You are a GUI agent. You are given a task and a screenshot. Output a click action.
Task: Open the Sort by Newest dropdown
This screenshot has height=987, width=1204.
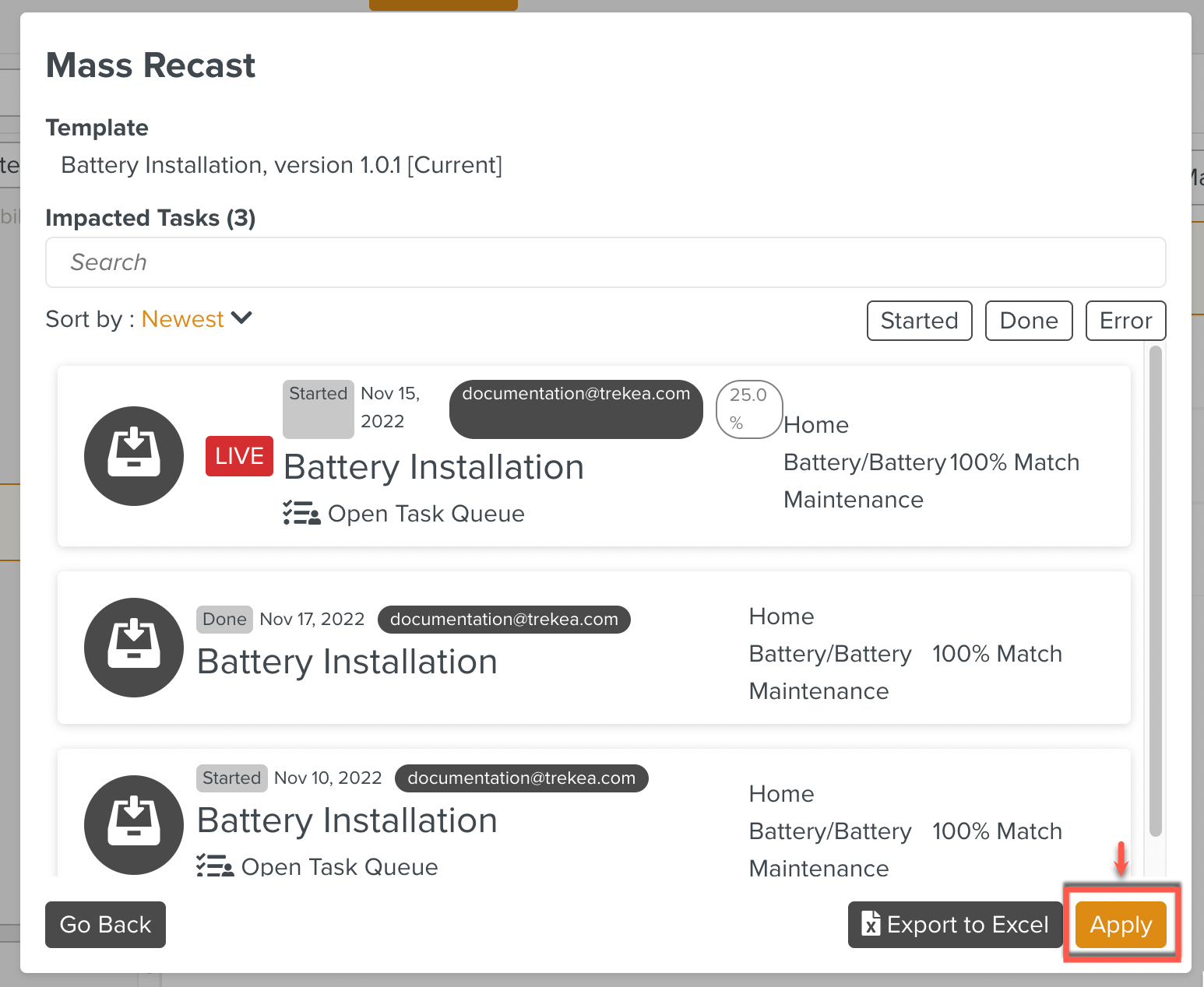click(x=182, y=319)
